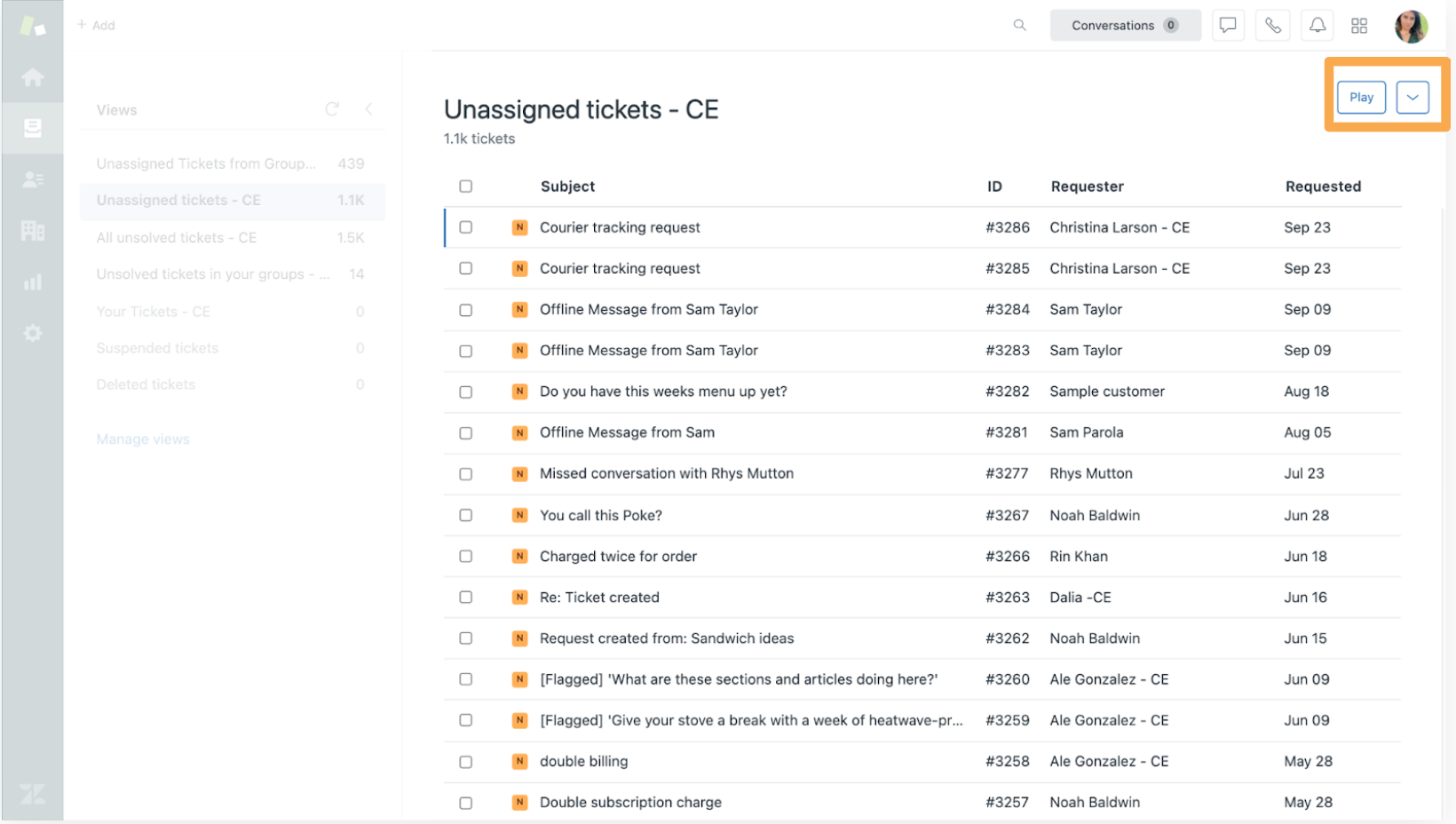Open the Conversations dropdown in the top bar
1456x824 pixels.
[1125, 25]
